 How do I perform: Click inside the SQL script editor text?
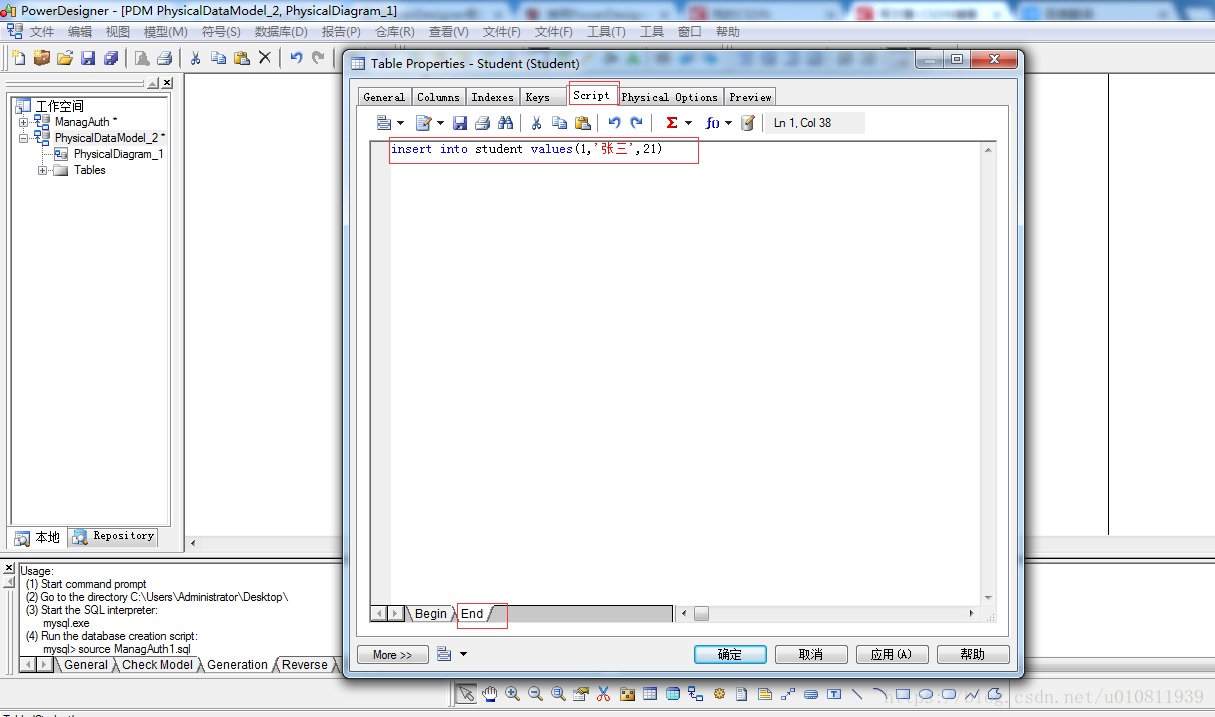tap(527, 150)
